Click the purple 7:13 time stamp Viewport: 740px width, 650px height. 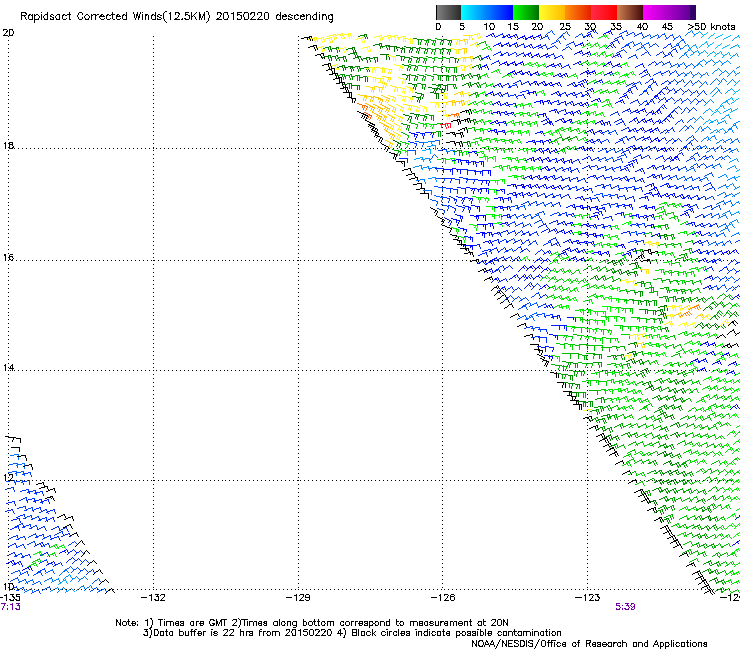10,607
